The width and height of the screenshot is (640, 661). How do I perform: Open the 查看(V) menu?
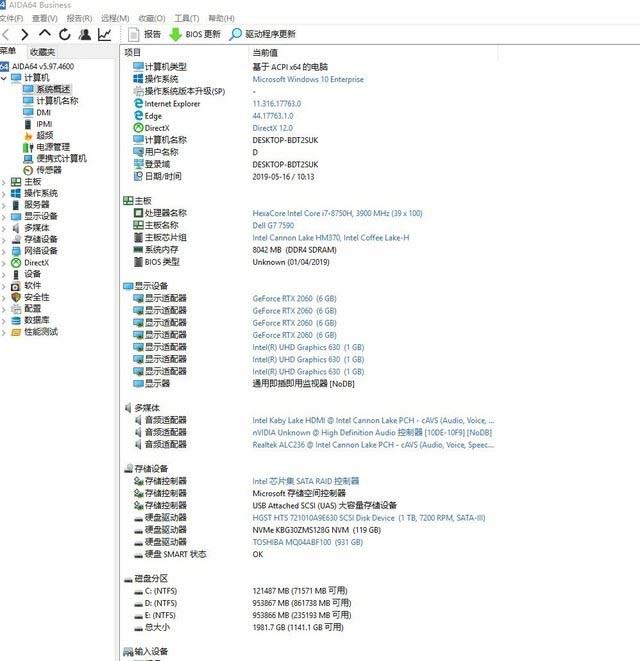pyautogui.click(x=45, y=19)
